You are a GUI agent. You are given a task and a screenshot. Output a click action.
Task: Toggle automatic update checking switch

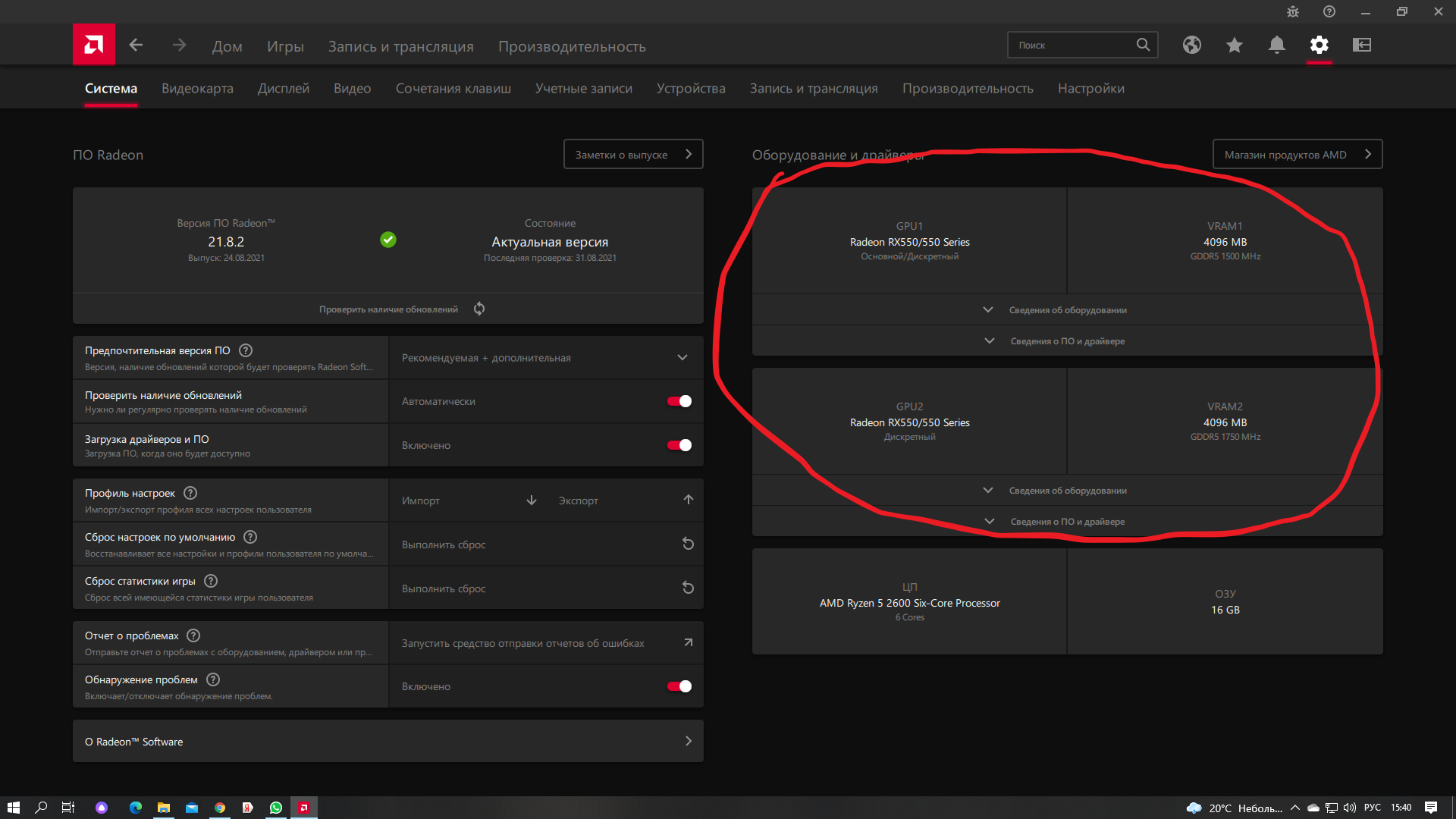(679, 401)
